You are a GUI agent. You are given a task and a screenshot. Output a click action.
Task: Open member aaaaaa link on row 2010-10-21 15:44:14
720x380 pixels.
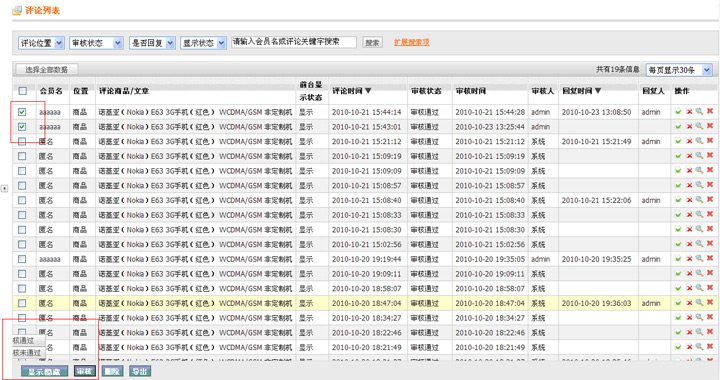(x=50, y=112)
